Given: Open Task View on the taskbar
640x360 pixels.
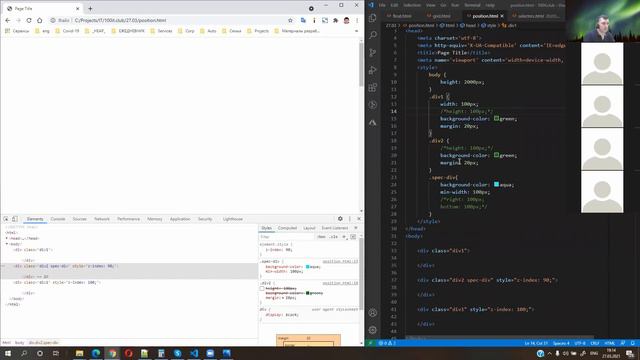Looking at the screenshot, I should 56,353.
